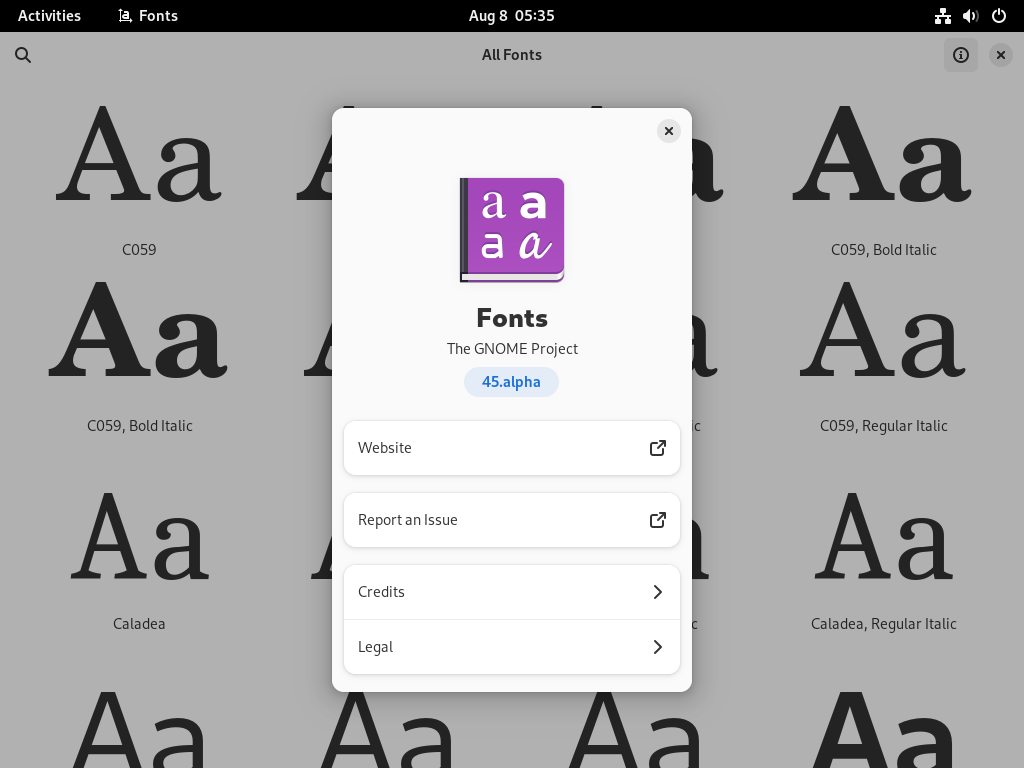Open the Website link row
The image size is (1024, 768).
(512, 448)
